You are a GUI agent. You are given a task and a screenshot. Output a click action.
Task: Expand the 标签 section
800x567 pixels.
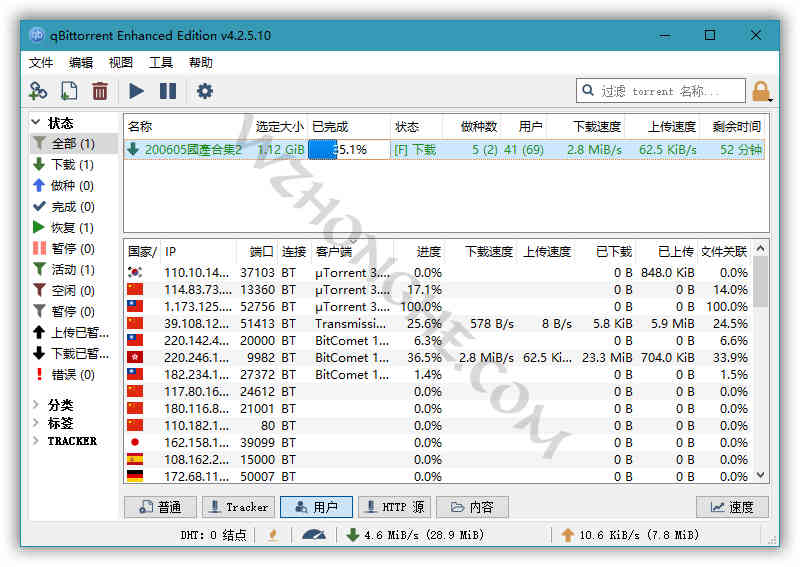coord(36,423)
